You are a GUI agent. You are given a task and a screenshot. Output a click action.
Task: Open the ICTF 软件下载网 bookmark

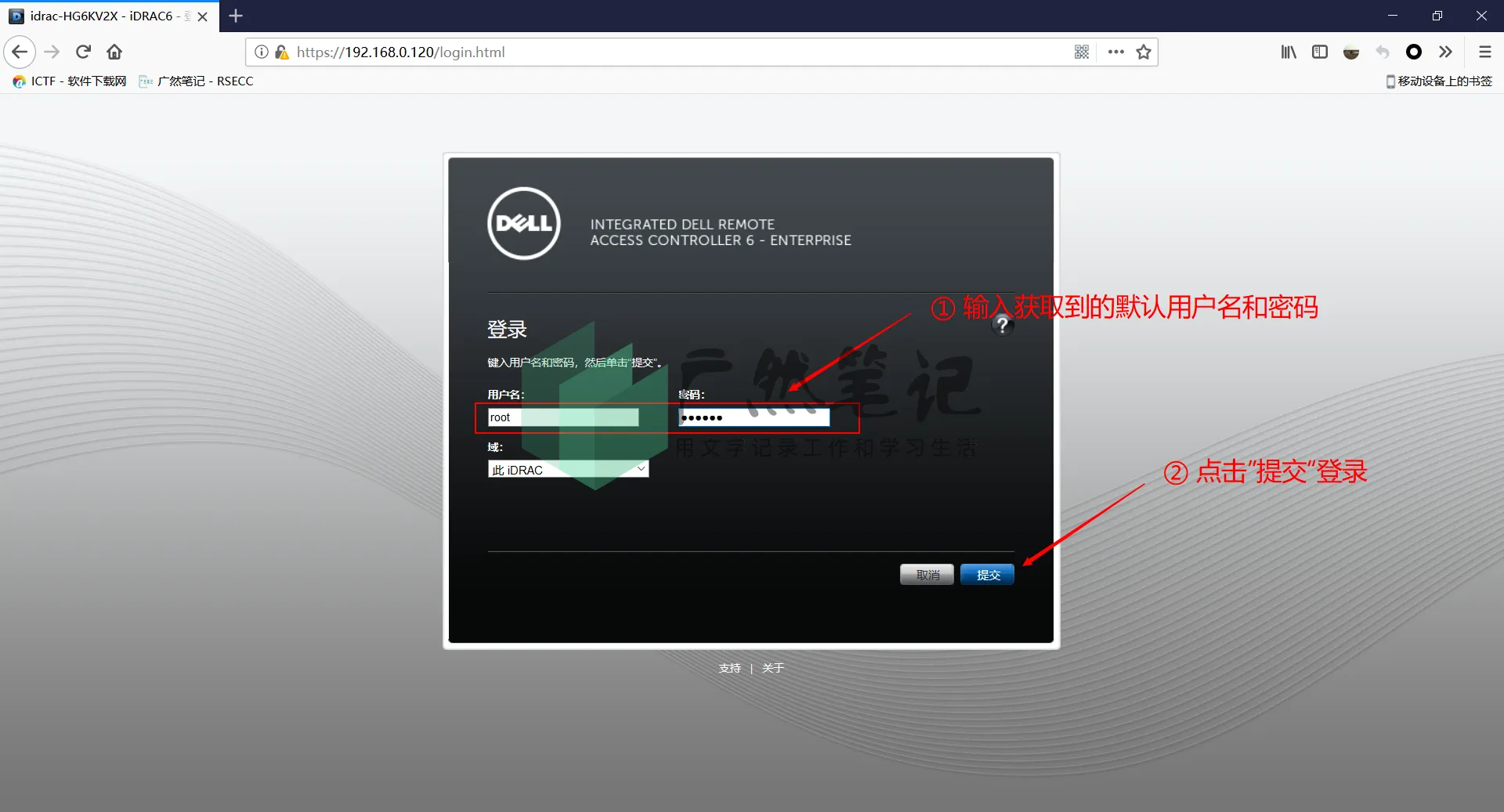pyautogui.click(x=70, y=81)
